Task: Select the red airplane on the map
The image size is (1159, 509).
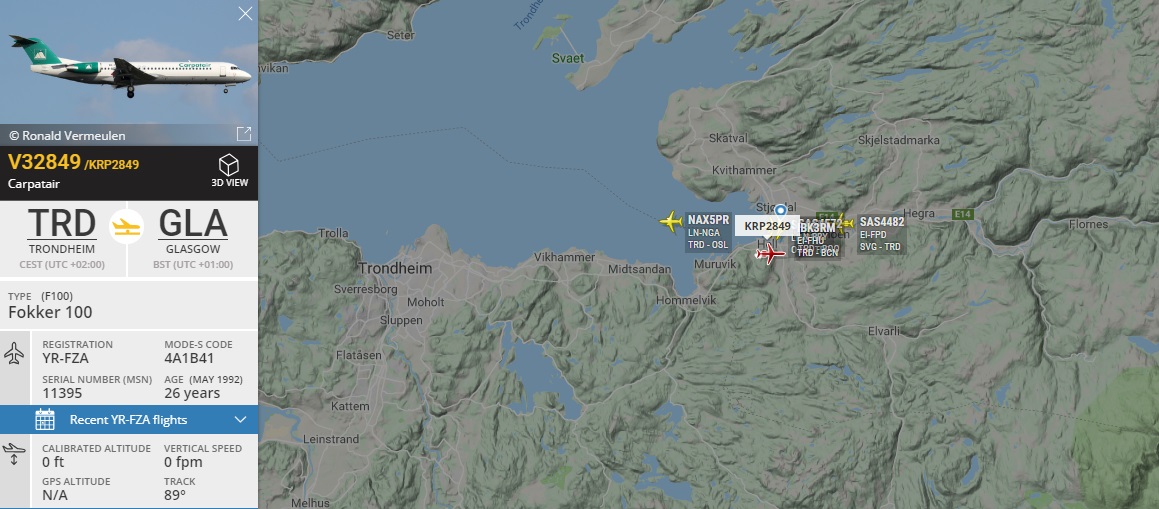Action: tap(770, 255)
